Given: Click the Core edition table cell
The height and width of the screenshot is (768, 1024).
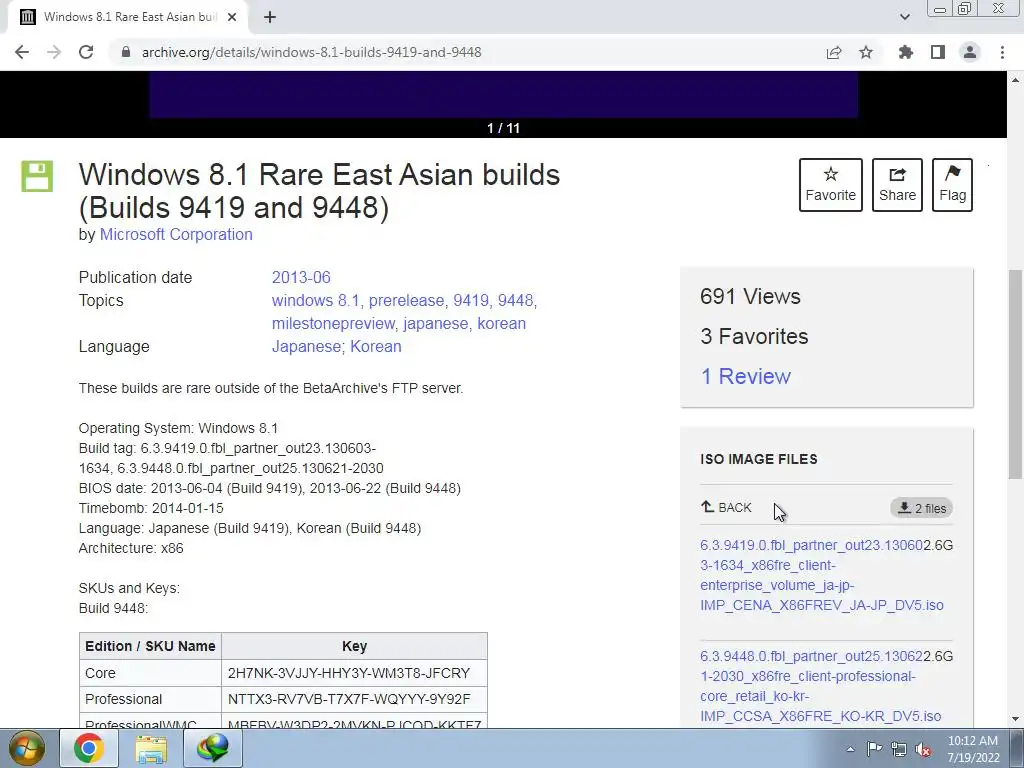Looking at the screenshot, I should click(150, 673).
